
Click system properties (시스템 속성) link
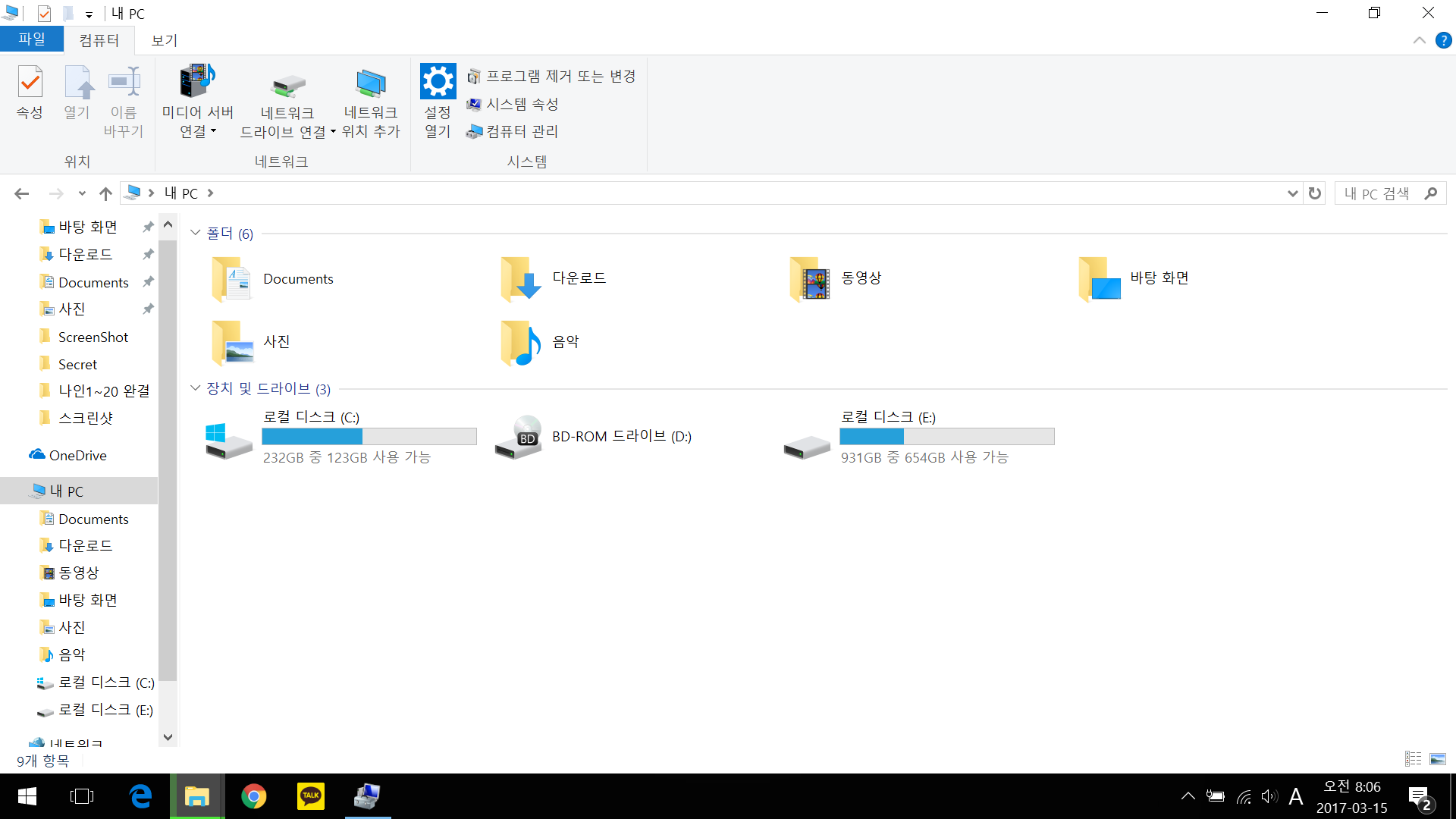tap(522, 104)
